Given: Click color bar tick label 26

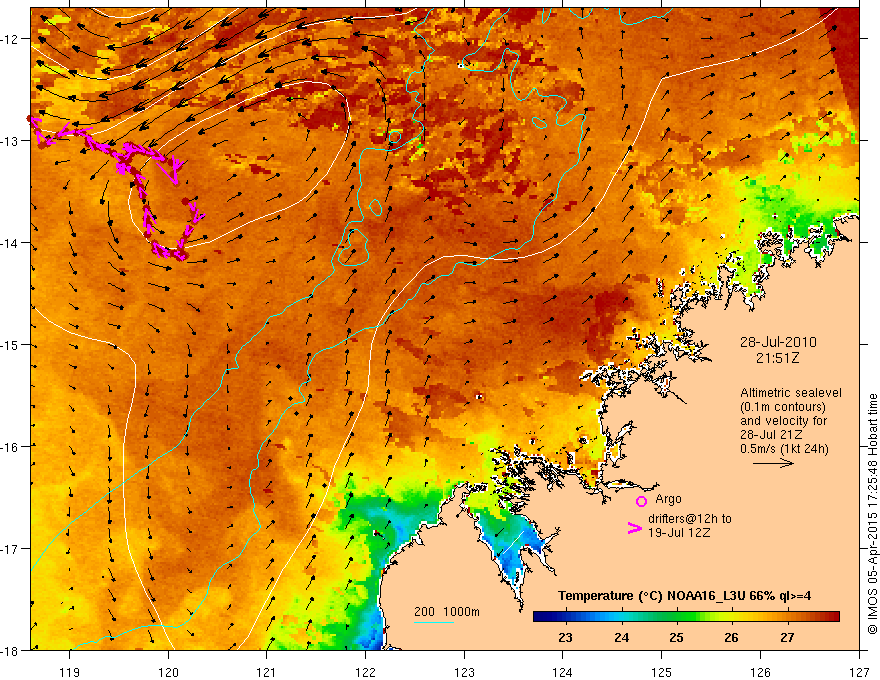Looking at the screenshot, I should point(731,637).
